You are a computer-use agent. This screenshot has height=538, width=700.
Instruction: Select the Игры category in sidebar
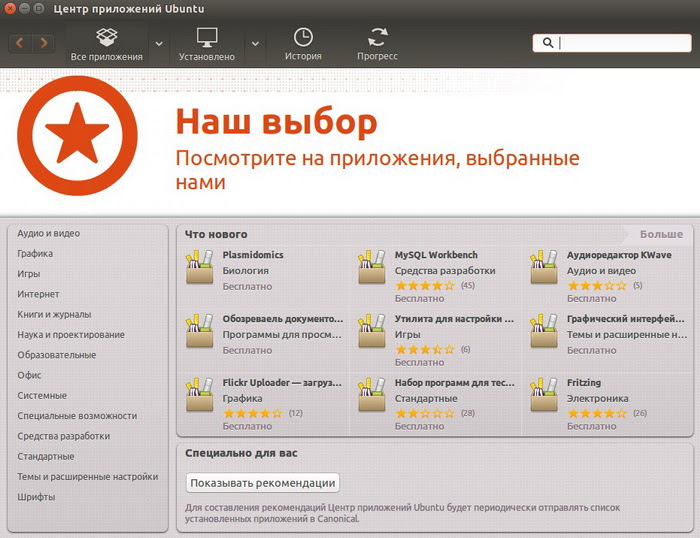[x=29, y=274]
